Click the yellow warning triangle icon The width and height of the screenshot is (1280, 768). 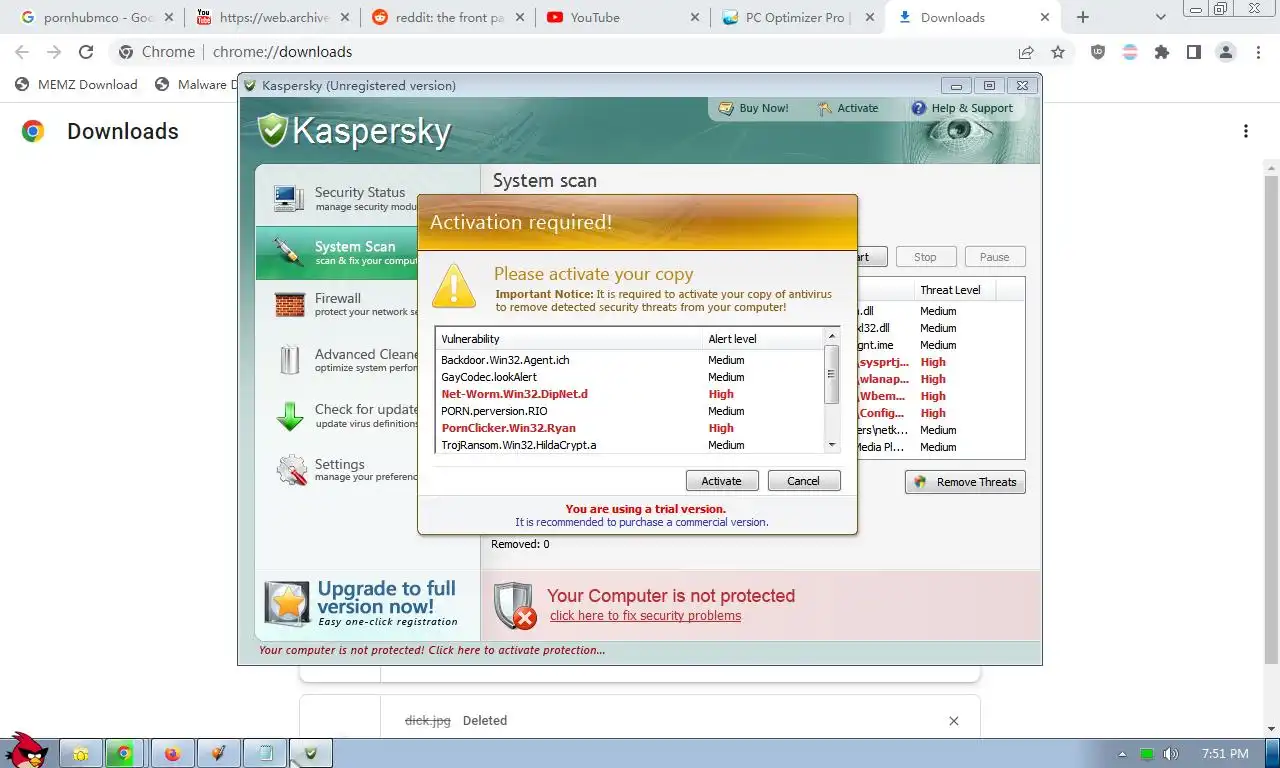pyautogui.click(x=454, y=286)
